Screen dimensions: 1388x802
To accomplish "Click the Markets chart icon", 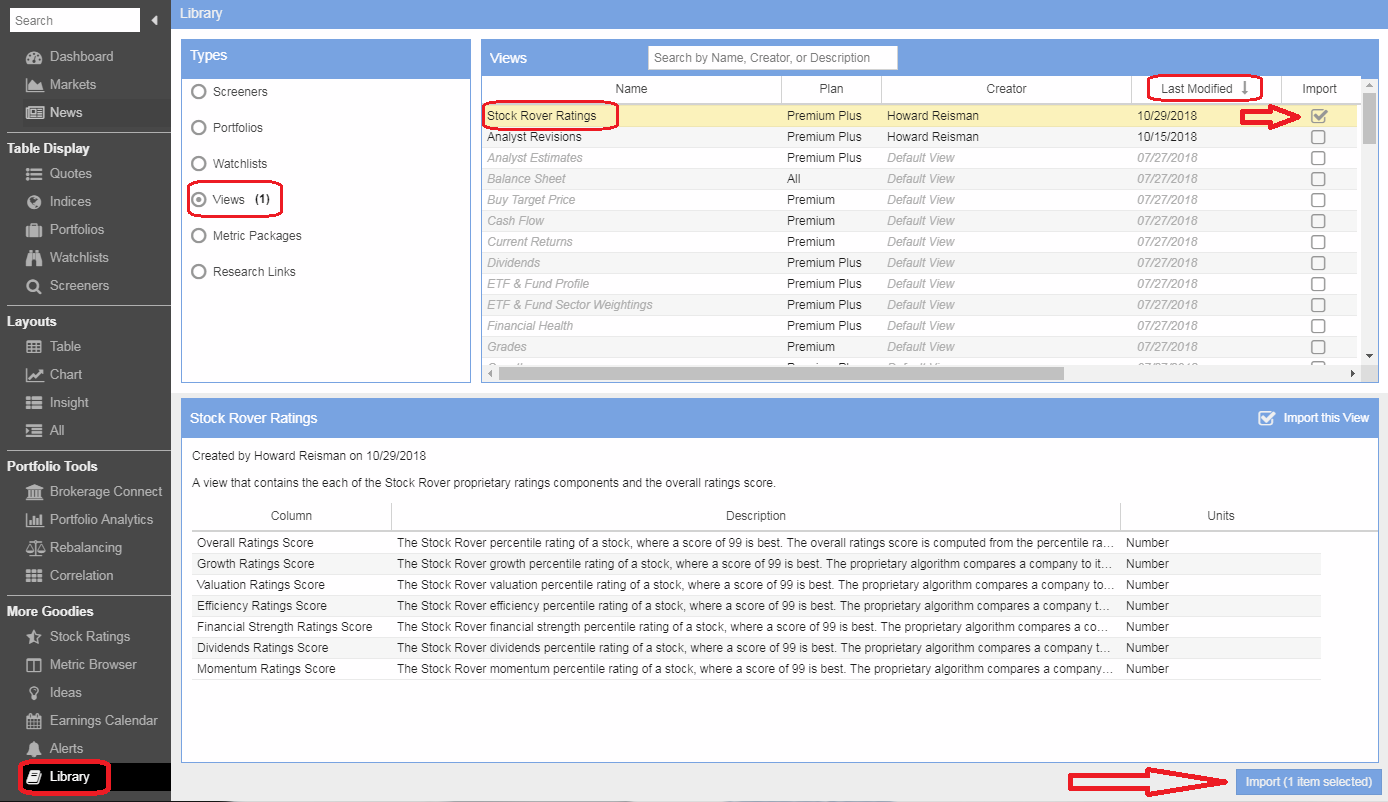I will pyautogui.click(x=34, y=85).
